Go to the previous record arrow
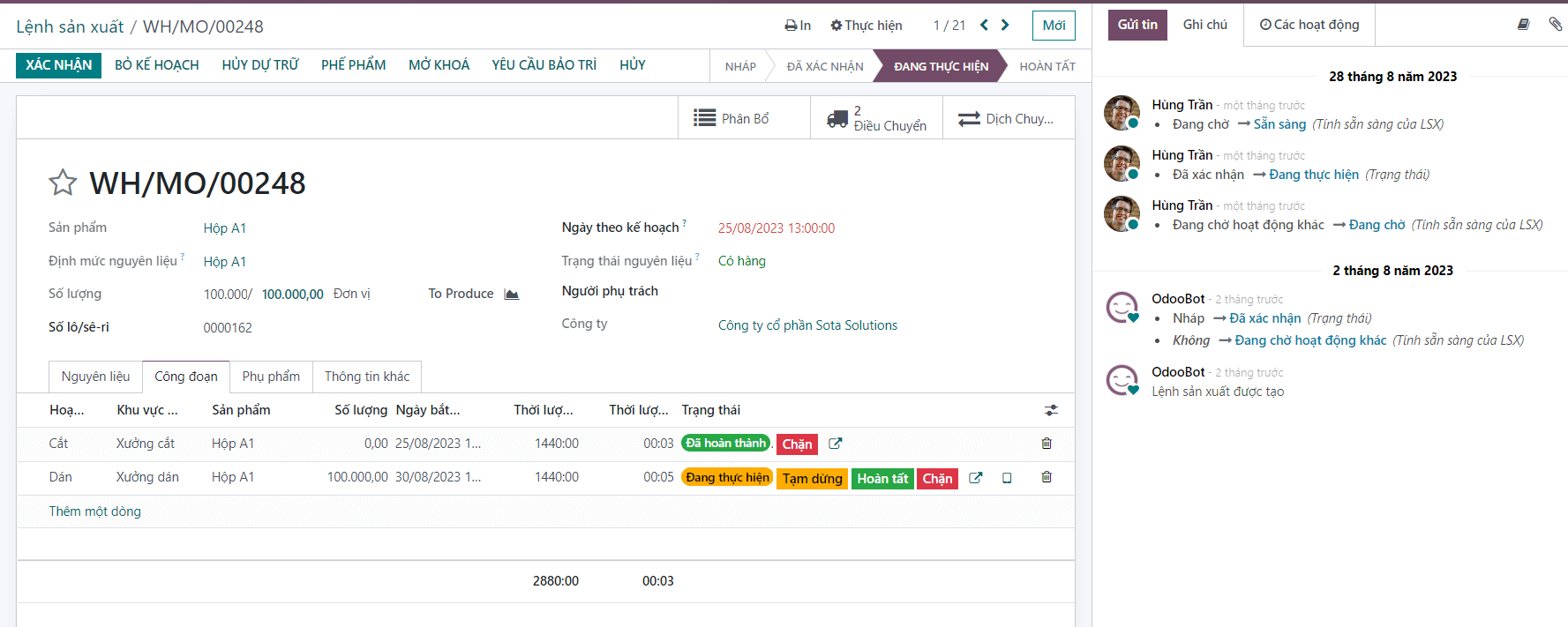Viewport: 1568px width, 627px height. pos(984,26)
